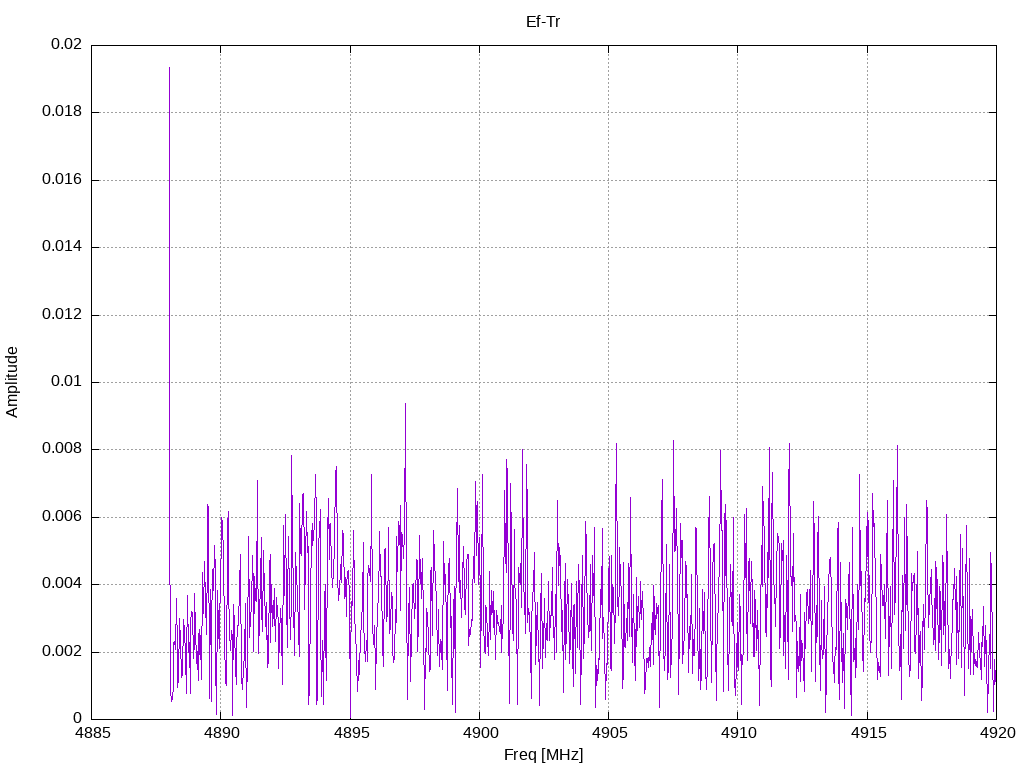The image size is (1024, 768).
Task: Click the y-axis tick label 0.012
Action: (x=62, y=315)
